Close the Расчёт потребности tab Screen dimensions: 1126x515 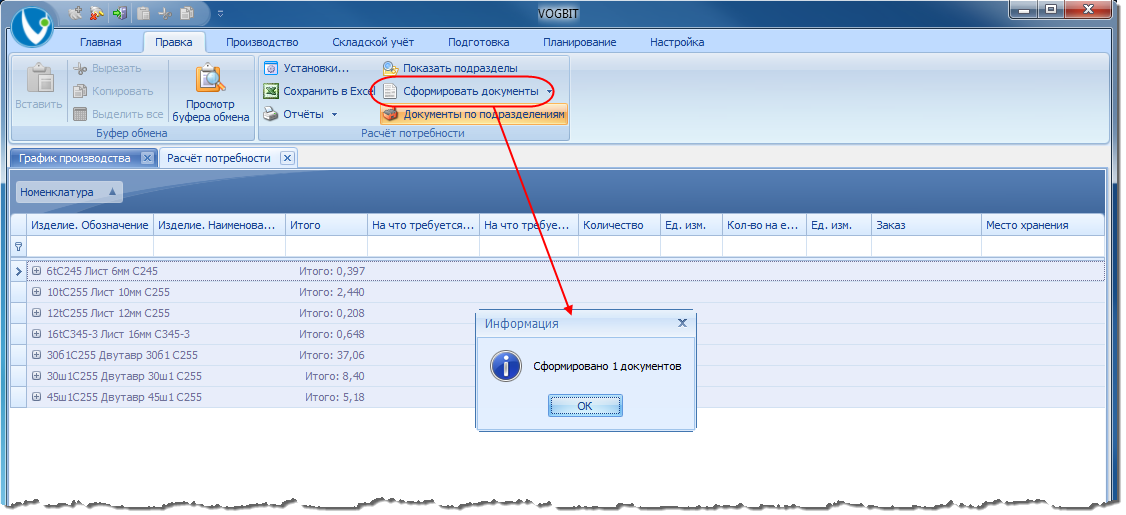[x=287, y=158]
